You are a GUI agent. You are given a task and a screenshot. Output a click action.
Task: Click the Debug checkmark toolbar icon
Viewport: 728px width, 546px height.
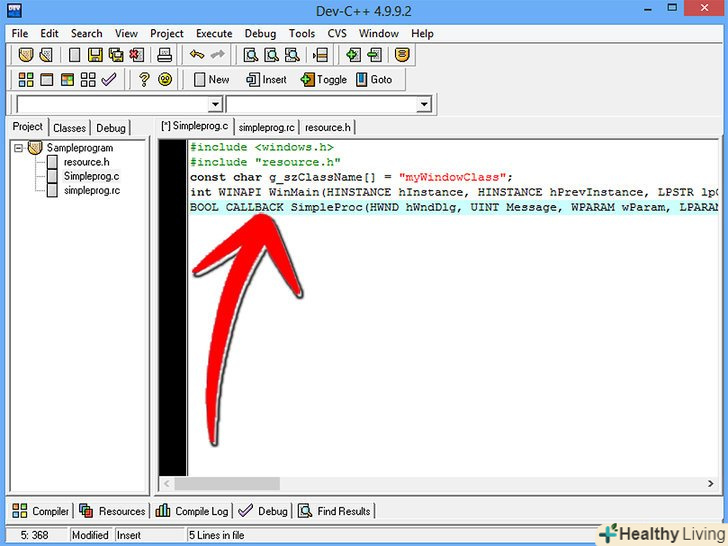coord(109,79)
